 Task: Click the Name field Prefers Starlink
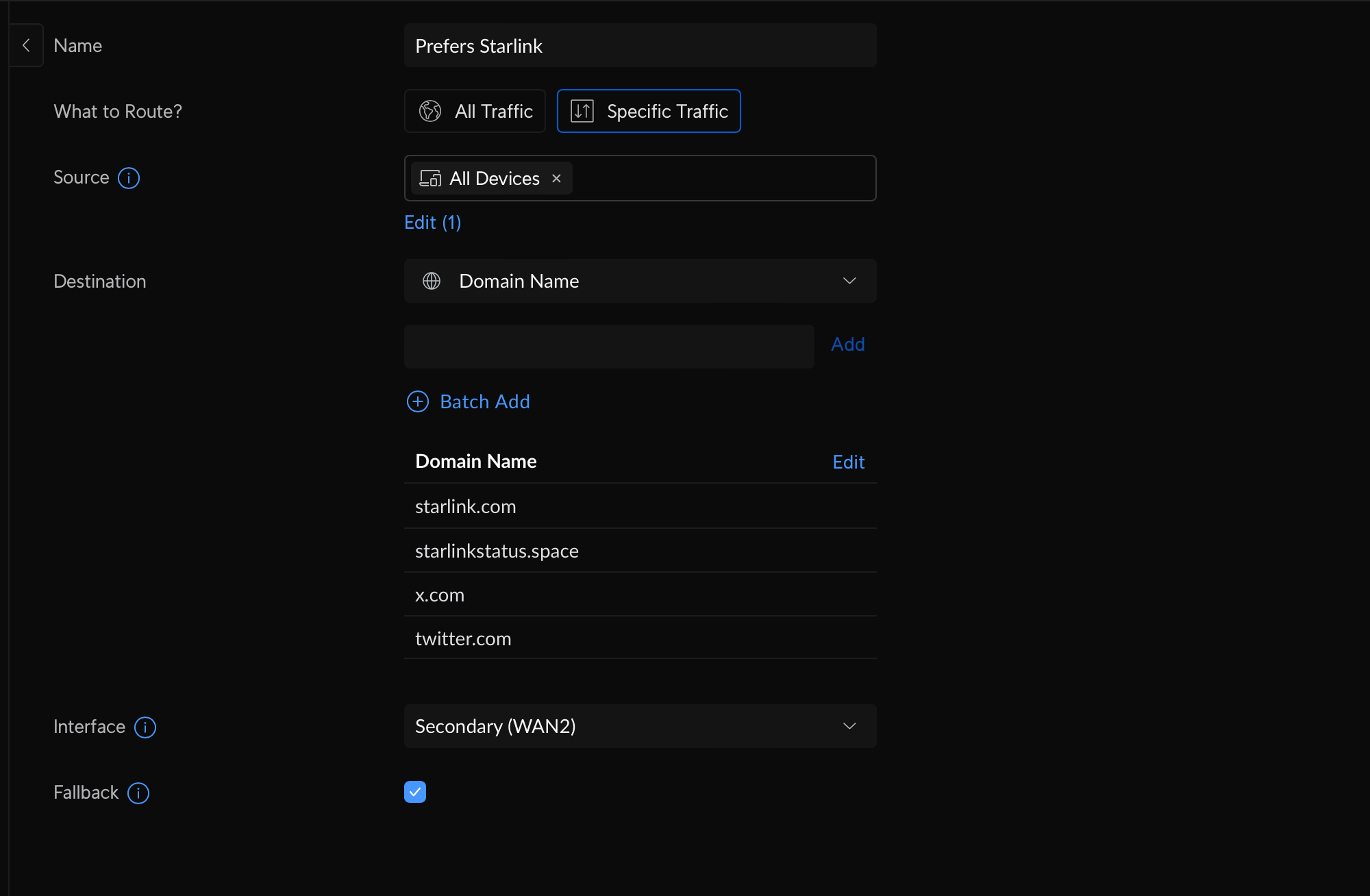[x=640, y=46]
